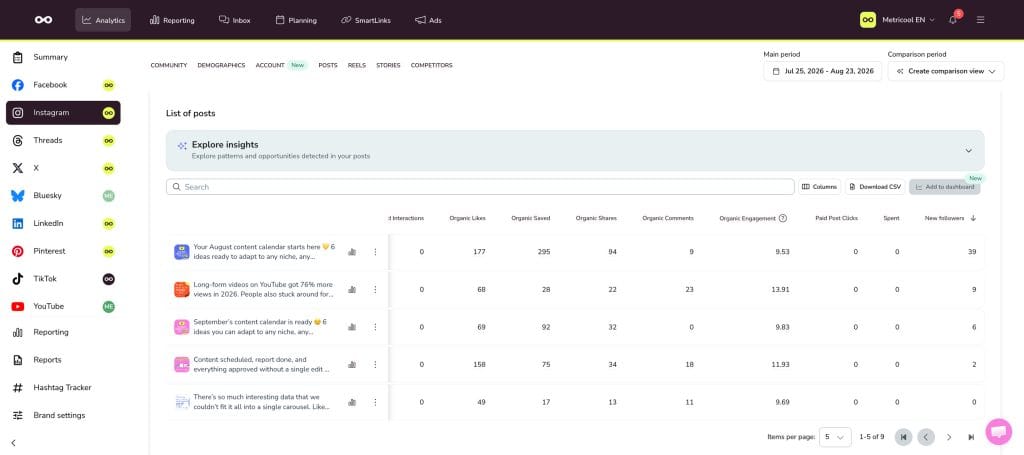Open the notifications bell icon
This screenshot has width=1024, height=455.
[x=953, y=20]
